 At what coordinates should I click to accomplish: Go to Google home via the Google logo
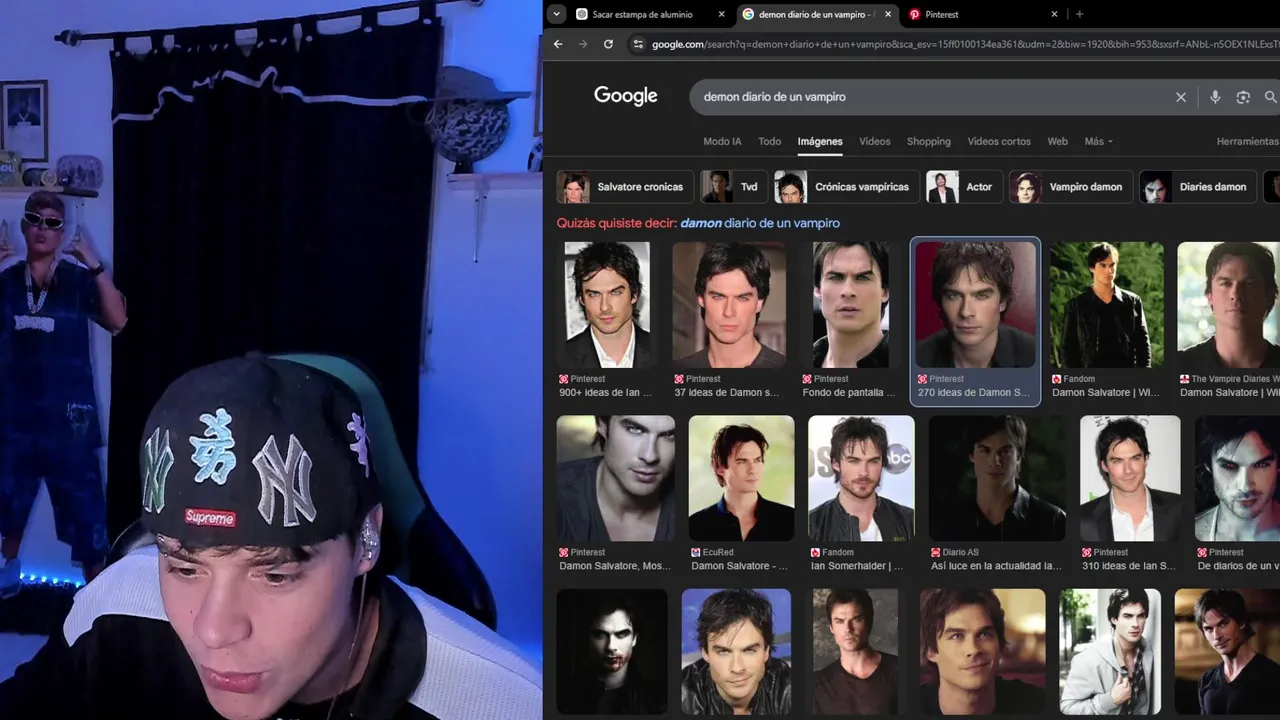(626, 96)
